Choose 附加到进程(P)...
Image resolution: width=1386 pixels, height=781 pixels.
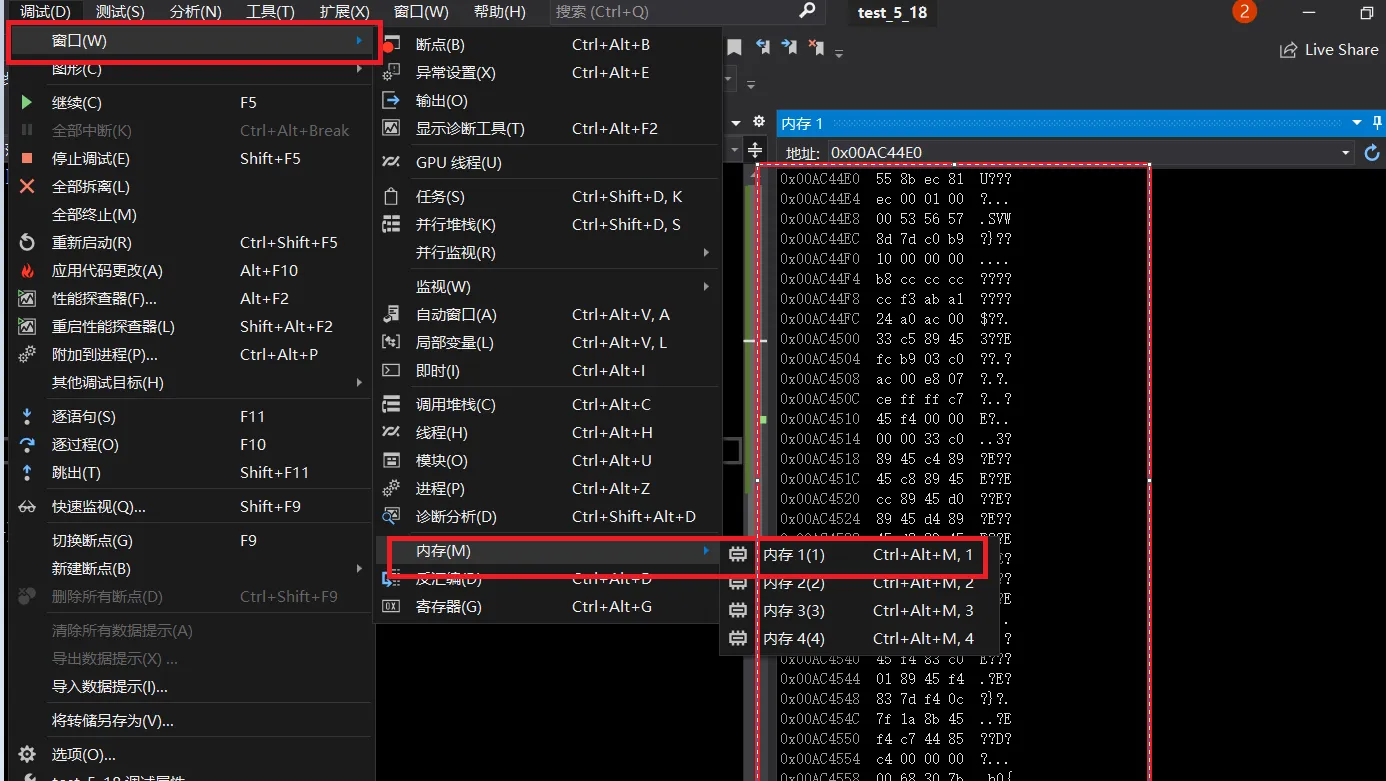coord(191,355)
